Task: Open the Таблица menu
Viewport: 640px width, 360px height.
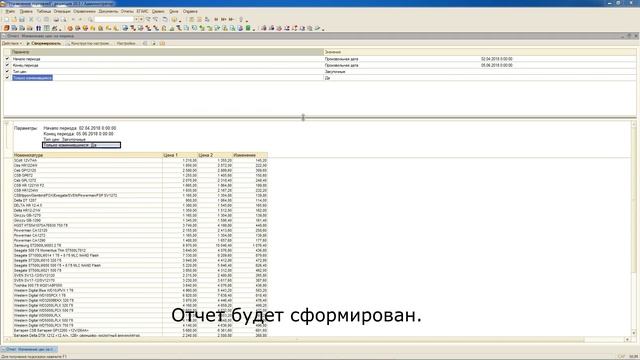Action: (44, 11)
